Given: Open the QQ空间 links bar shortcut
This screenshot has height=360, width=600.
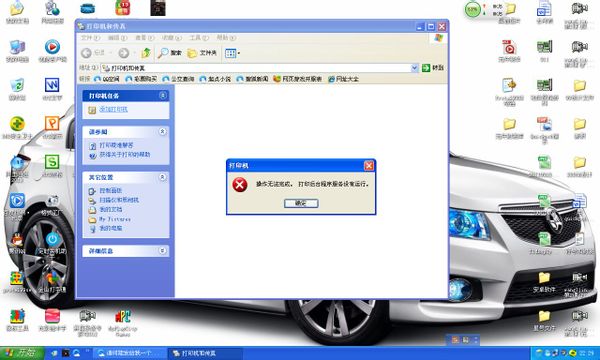Looking at the screenshot, I should (x=107, y=79).
